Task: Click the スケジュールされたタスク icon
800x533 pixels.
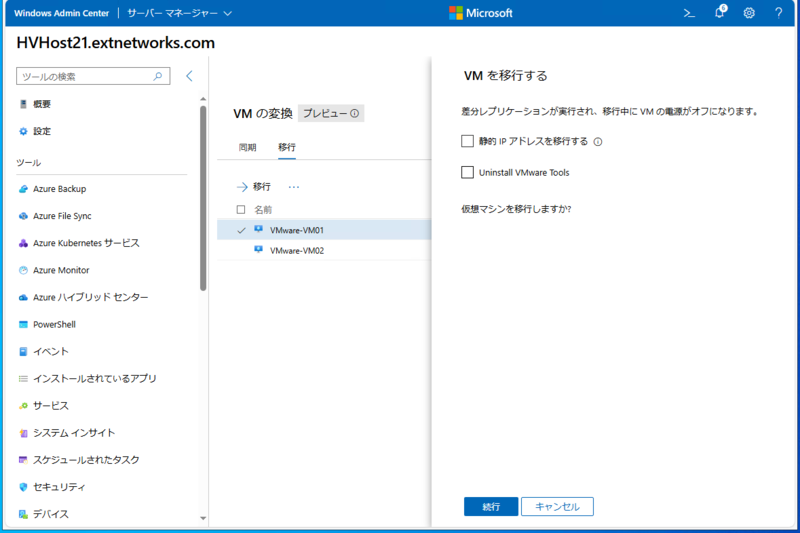Action: pos(23,460)
